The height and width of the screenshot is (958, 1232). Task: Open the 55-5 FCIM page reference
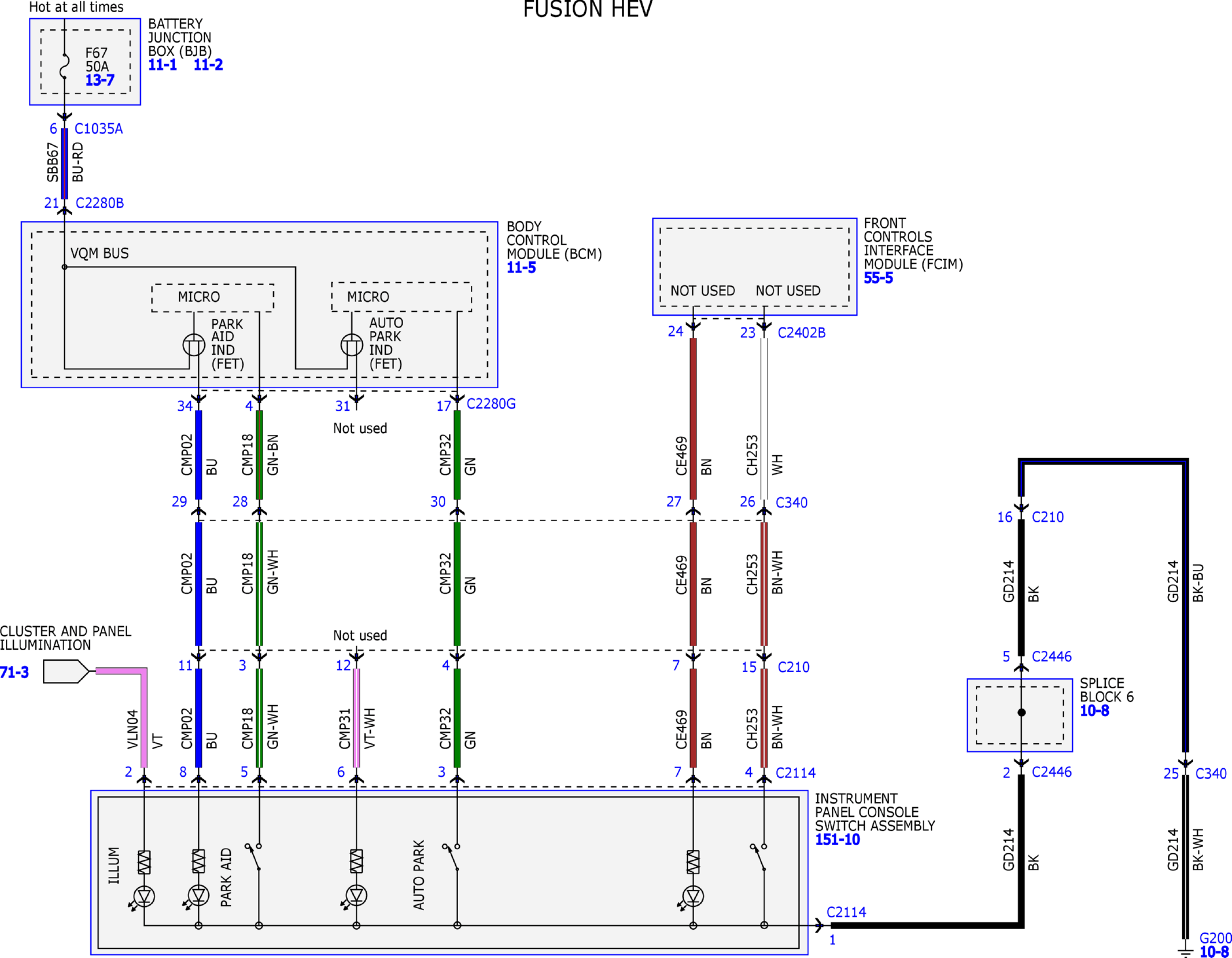878,278
